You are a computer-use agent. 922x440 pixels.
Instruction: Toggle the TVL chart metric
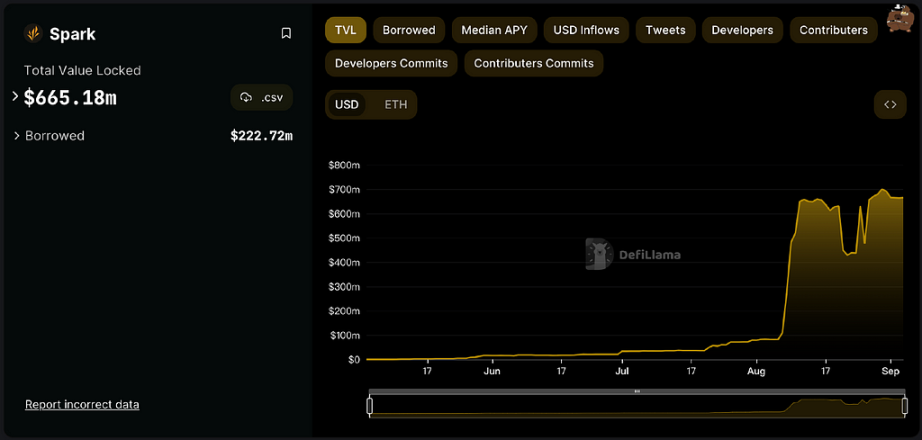346,30
